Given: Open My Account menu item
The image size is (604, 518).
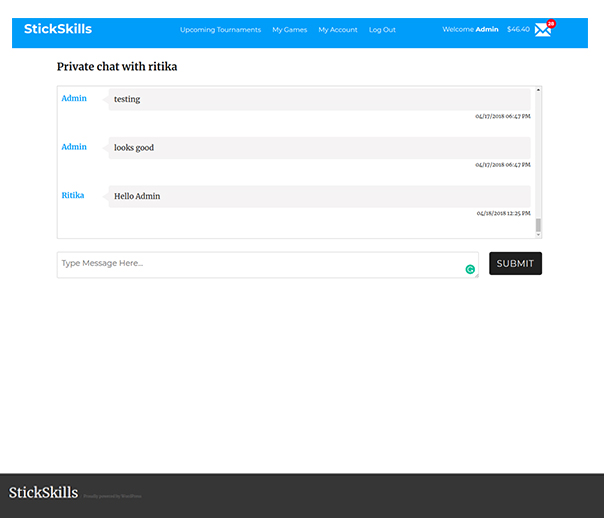Looking at the screenshot, I should pos(338,30).
